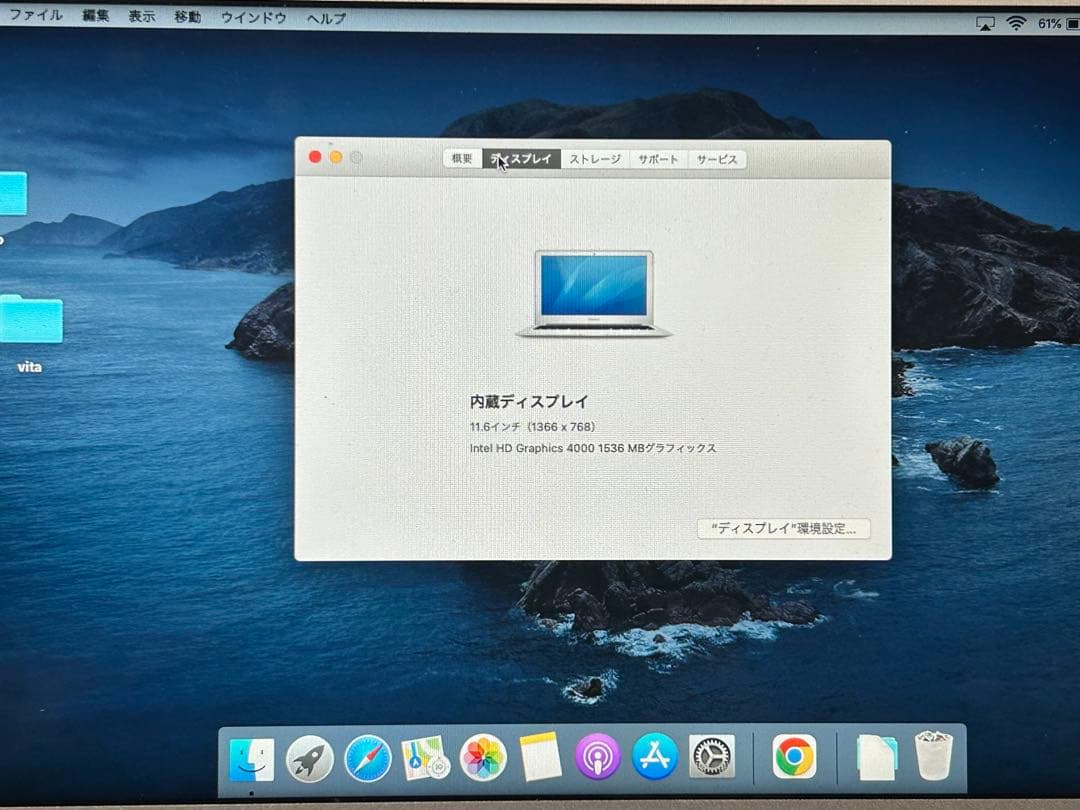
Task: Open App Store in the Dock
Action: point(654,756)
